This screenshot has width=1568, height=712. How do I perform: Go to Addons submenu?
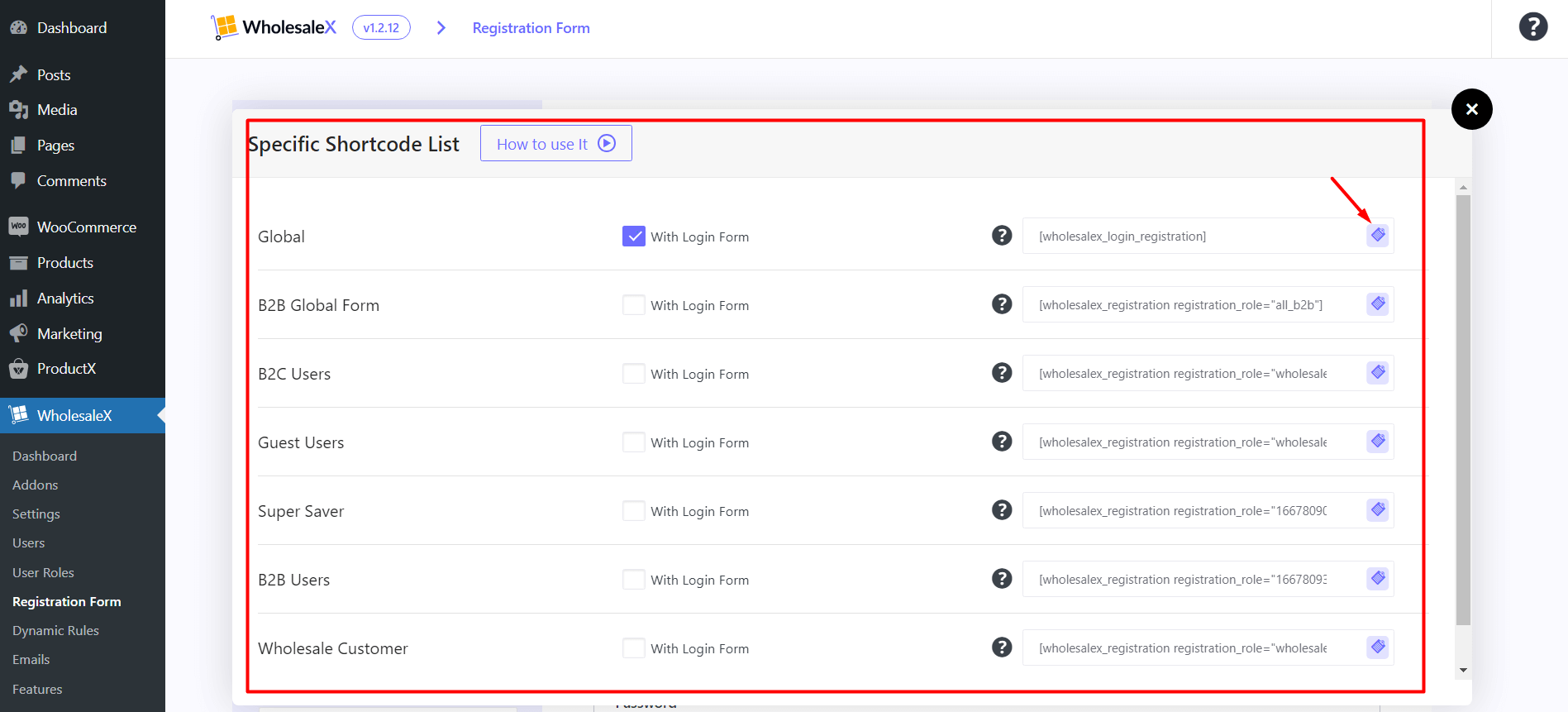[x=36, y=485]
